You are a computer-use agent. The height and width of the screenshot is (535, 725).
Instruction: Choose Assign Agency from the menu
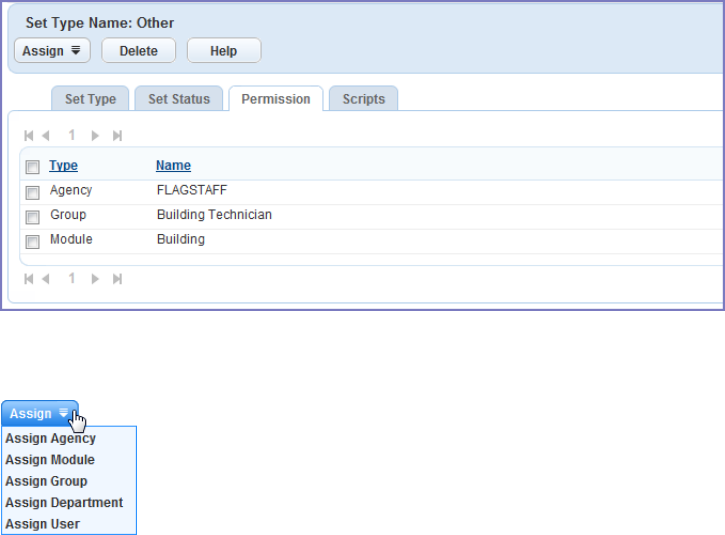(50, 438)
